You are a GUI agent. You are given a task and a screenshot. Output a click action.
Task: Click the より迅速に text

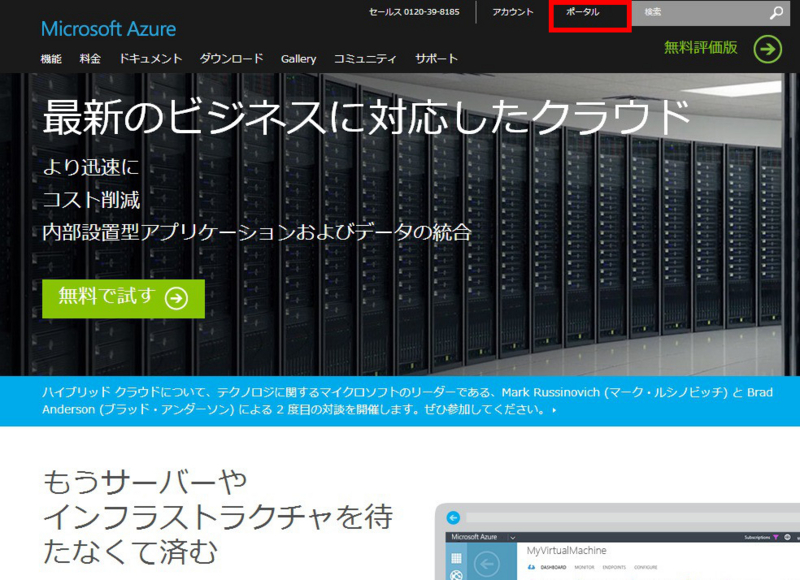pyautogui.click(x=91, y=167)
